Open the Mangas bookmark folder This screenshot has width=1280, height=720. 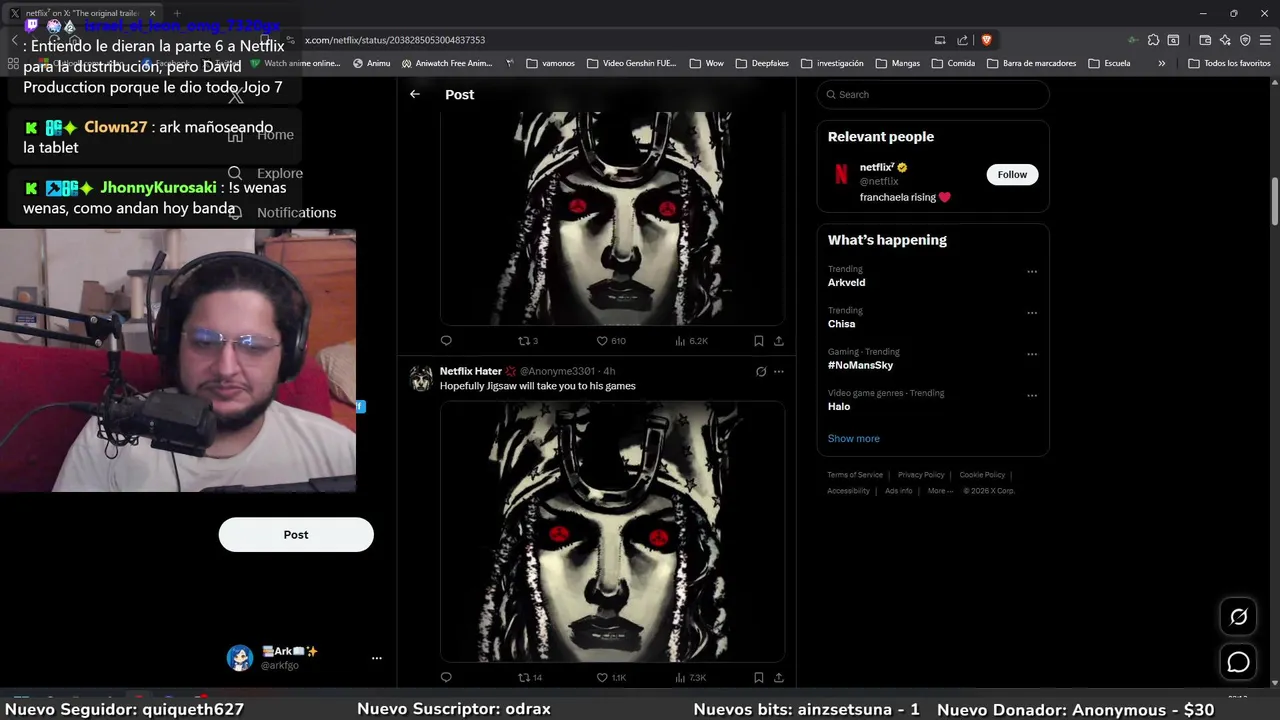tap(897, 63)
